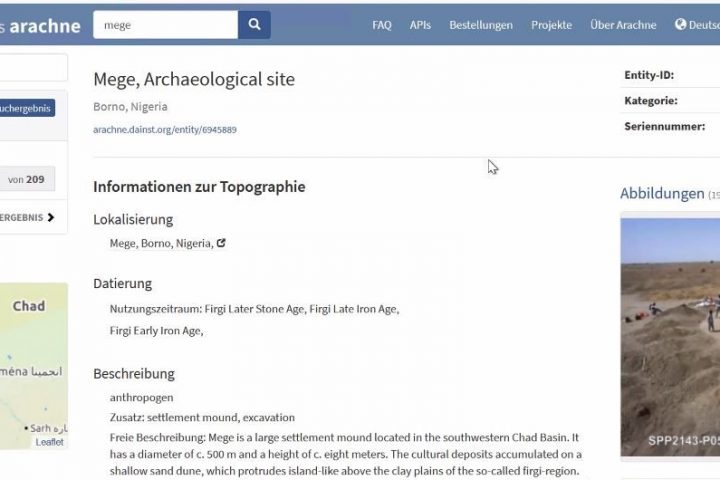Open the excavation photo thumbnail
The image size is (720, 480).
coord(670,337)
